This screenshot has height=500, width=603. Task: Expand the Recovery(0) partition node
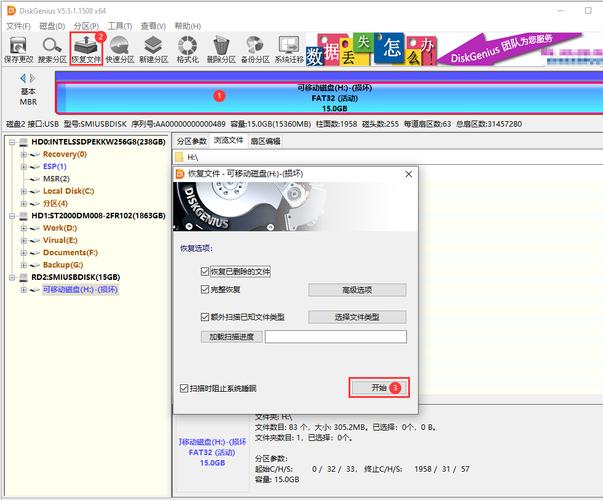[24, 155]
